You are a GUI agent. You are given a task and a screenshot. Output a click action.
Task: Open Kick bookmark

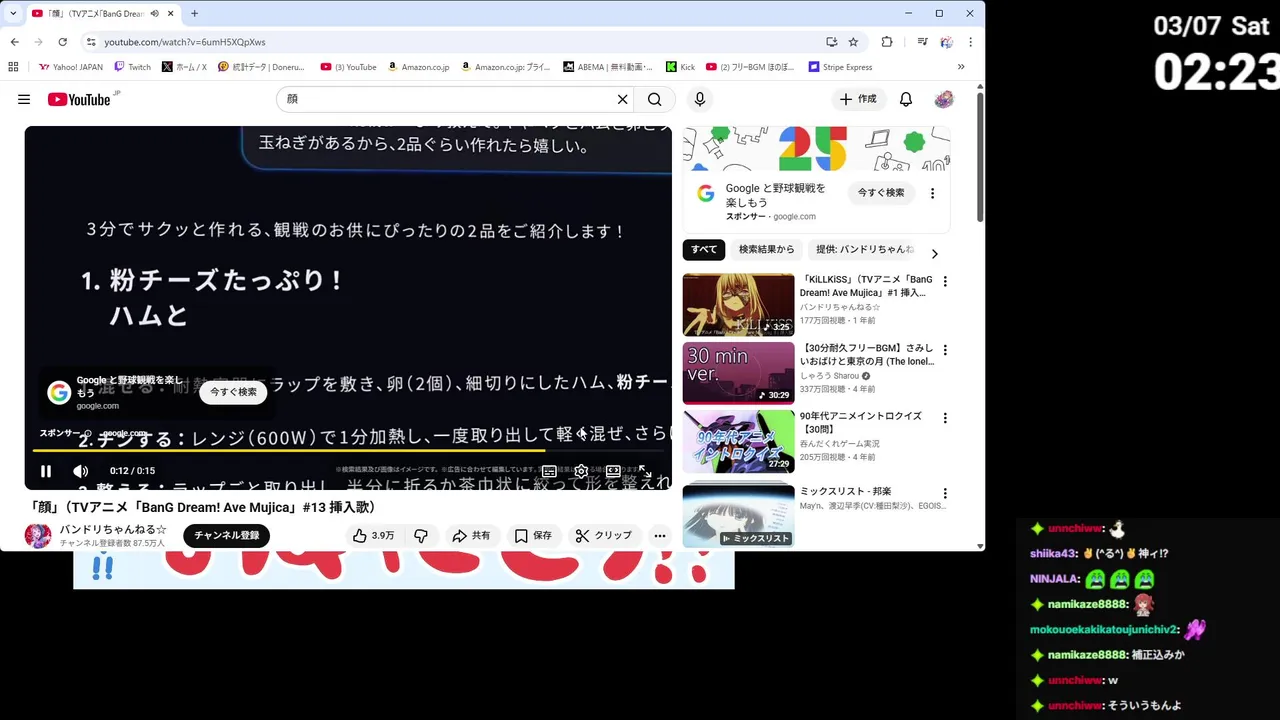click(x=681, y=67)
